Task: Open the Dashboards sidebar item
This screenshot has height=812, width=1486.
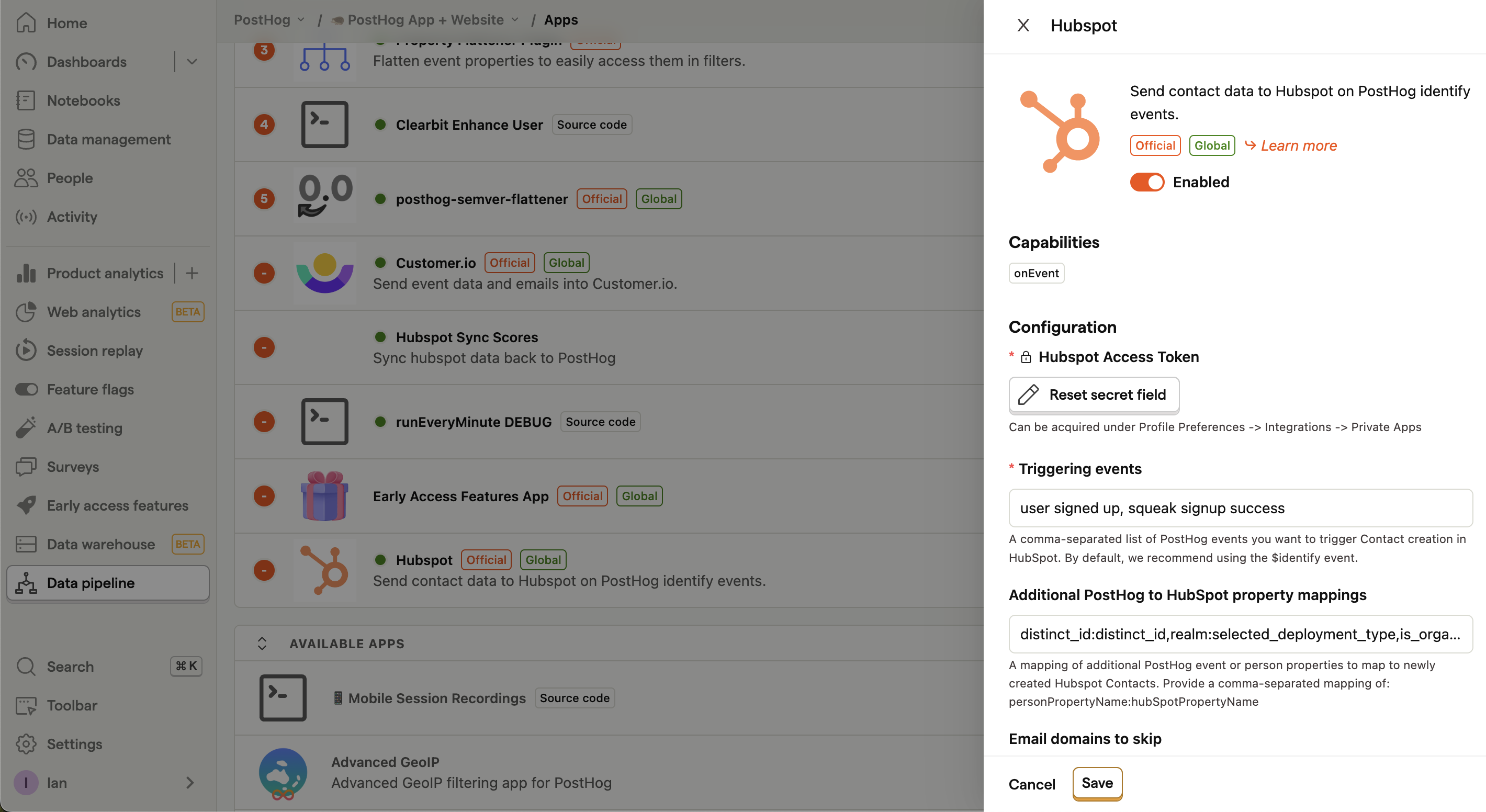Action: click(x=86, y=62)
